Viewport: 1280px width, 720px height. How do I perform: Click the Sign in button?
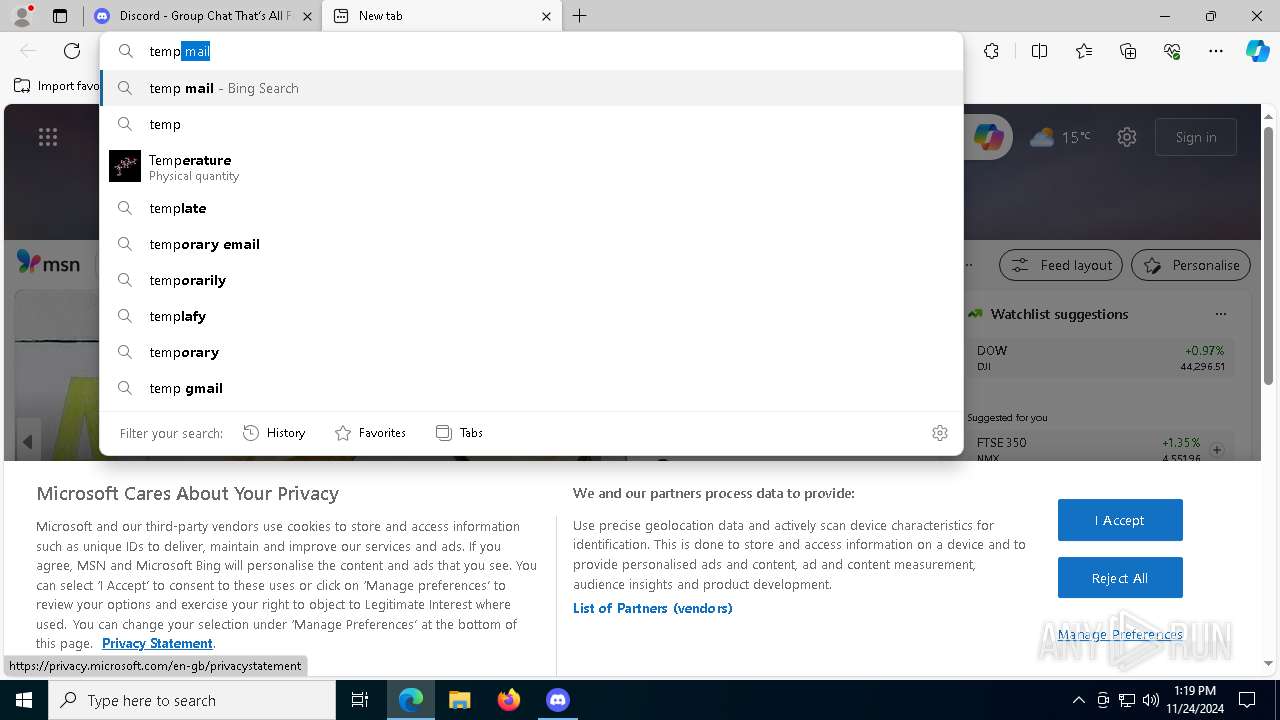[1196, 137]
